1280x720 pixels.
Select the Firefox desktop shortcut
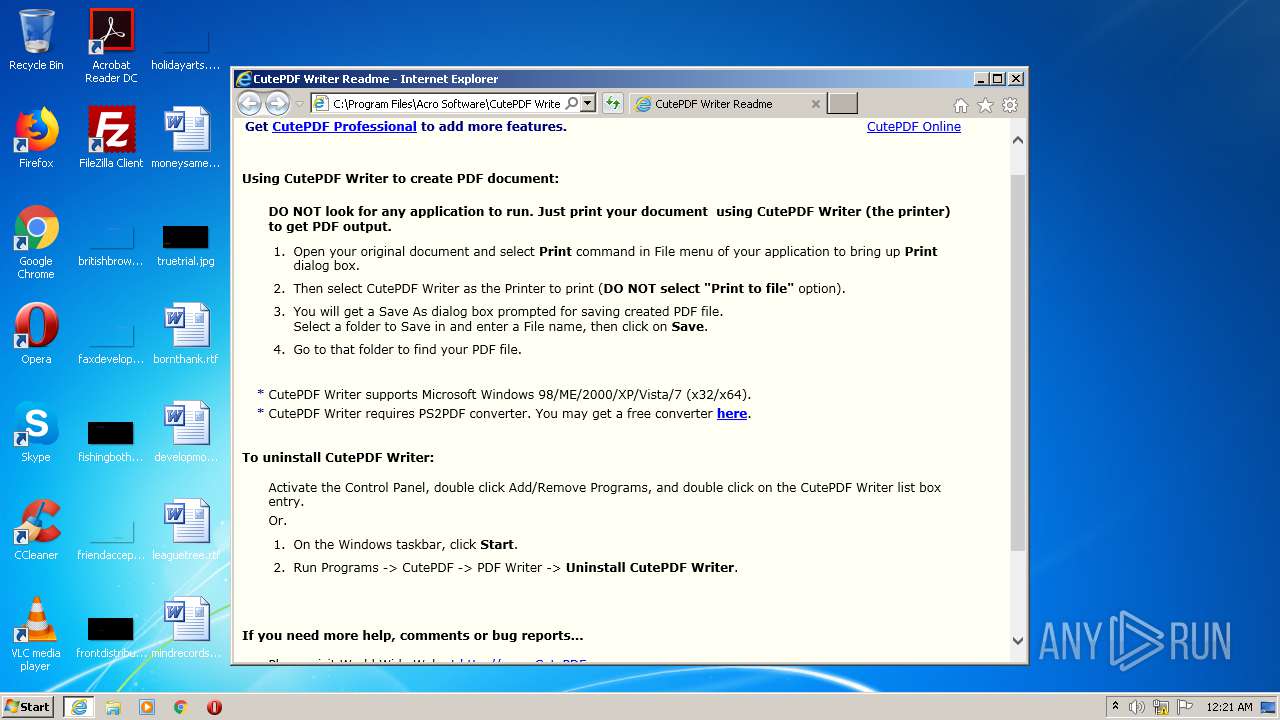(36, 138)
